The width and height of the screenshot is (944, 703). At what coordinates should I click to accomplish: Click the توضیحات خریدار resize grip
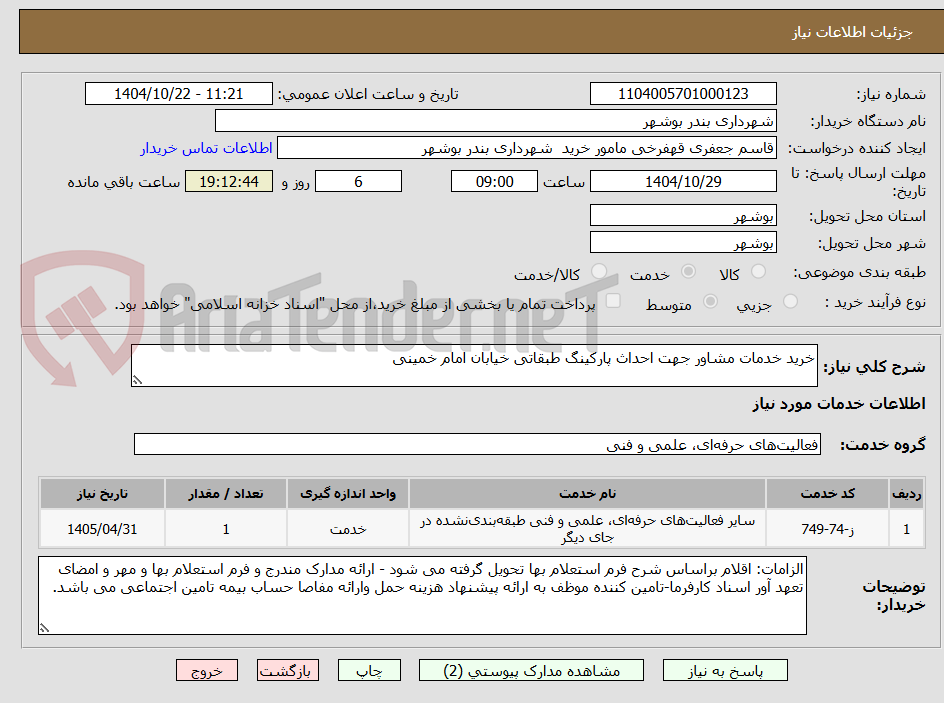pos(44,628)
